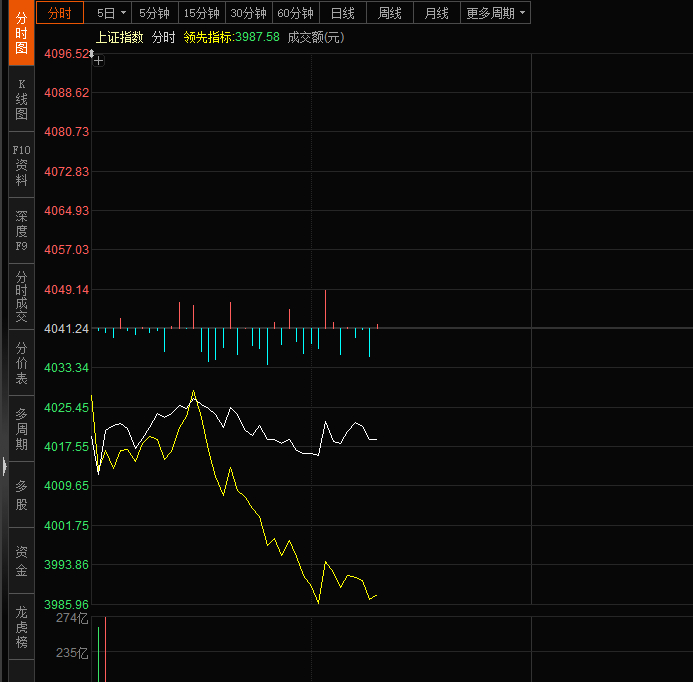Screen dimensions: 693x682
Task: Click the 4049.14 price label
Action: 67,290
